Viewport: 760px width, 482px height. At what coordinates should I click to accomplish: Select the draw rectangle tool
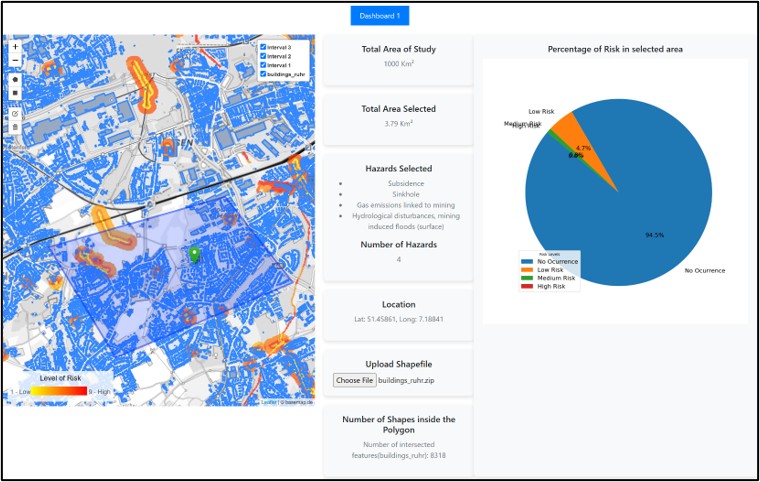(x=15, y=94)
